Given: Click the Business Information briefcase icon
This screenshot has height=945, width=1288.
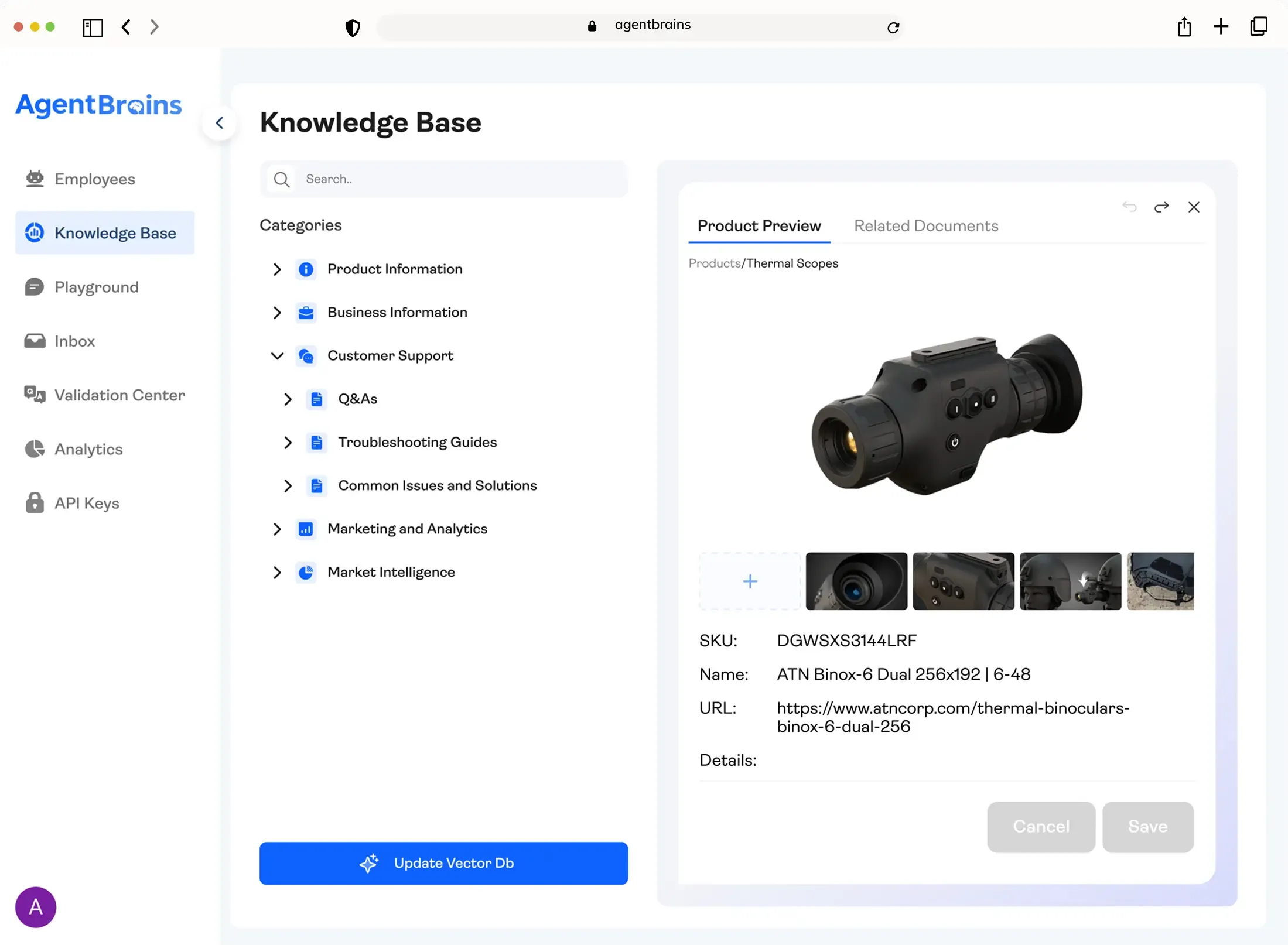Looking at the screenshot, I should (306, 313).
